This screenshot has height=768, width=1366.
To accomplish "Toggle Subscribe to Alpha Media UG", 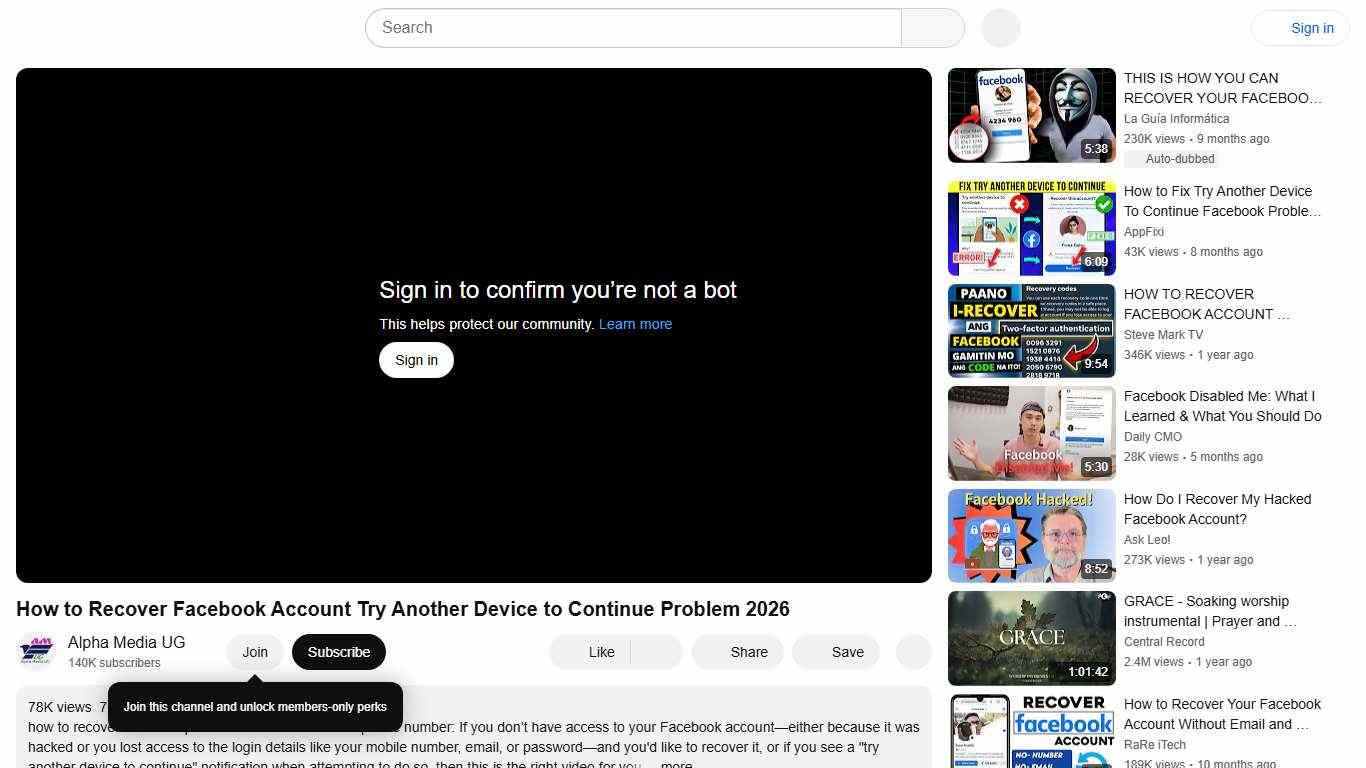I will coord(338,651).
